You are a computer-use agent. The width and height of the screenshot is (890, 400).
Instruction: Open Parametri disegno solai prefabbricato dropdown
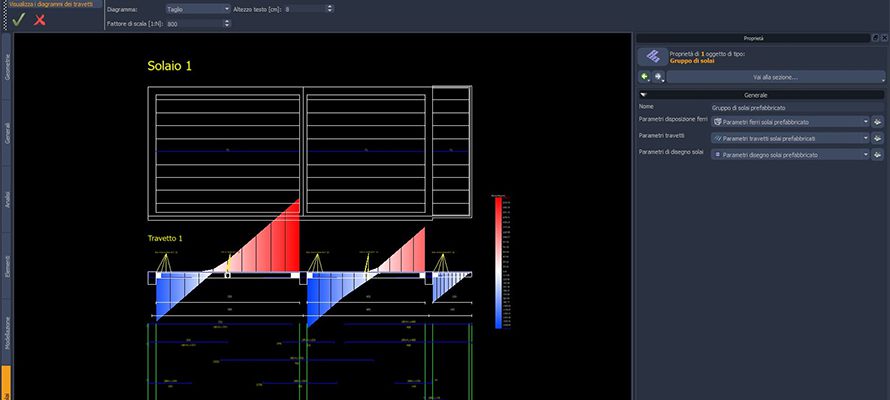790,154
